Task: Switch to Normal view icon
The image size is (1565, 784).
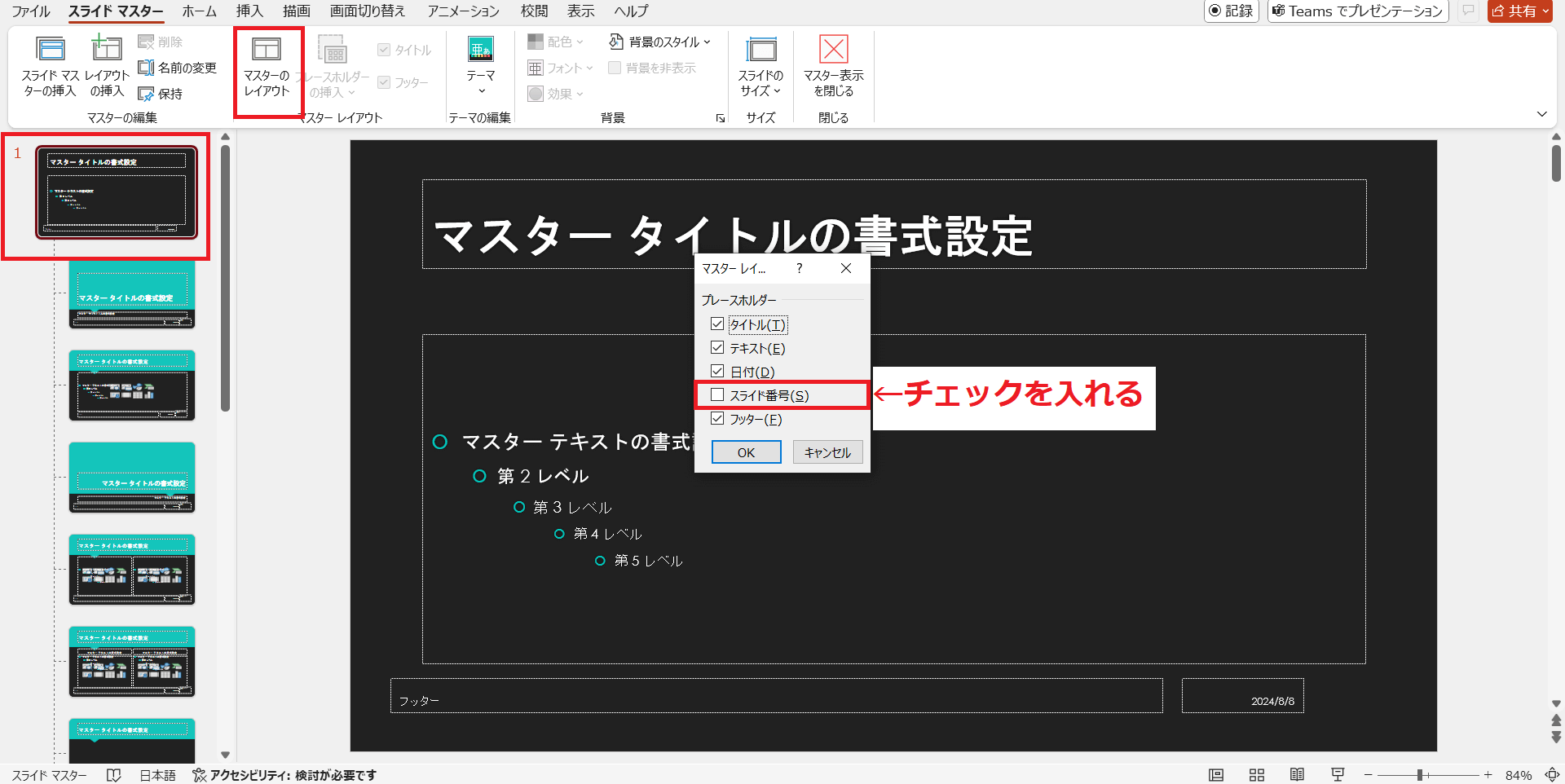Action: click(x=1216, y=775)
